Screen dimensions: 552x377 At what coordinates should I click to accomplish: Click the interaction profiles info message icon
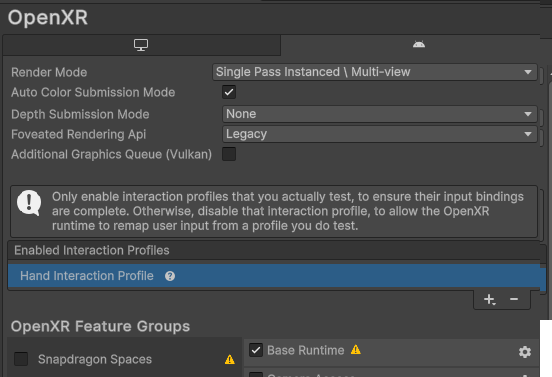[x=29, y=203]
